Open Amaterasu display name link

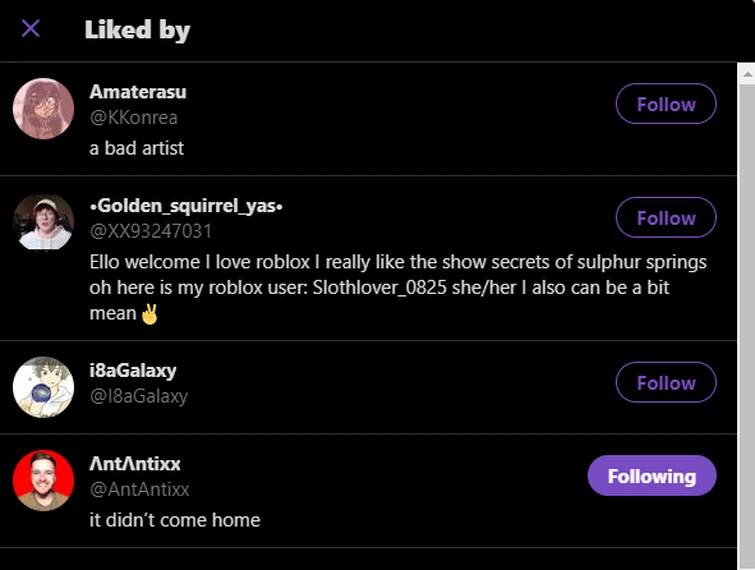point(138,92)
